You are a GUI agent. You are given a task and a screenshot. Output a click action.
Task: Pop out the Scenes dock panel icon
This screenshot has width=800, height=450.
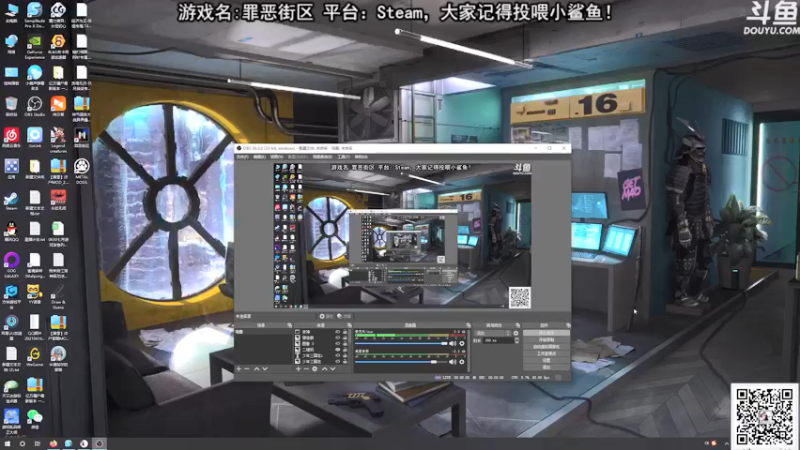(x=289, y=325)
